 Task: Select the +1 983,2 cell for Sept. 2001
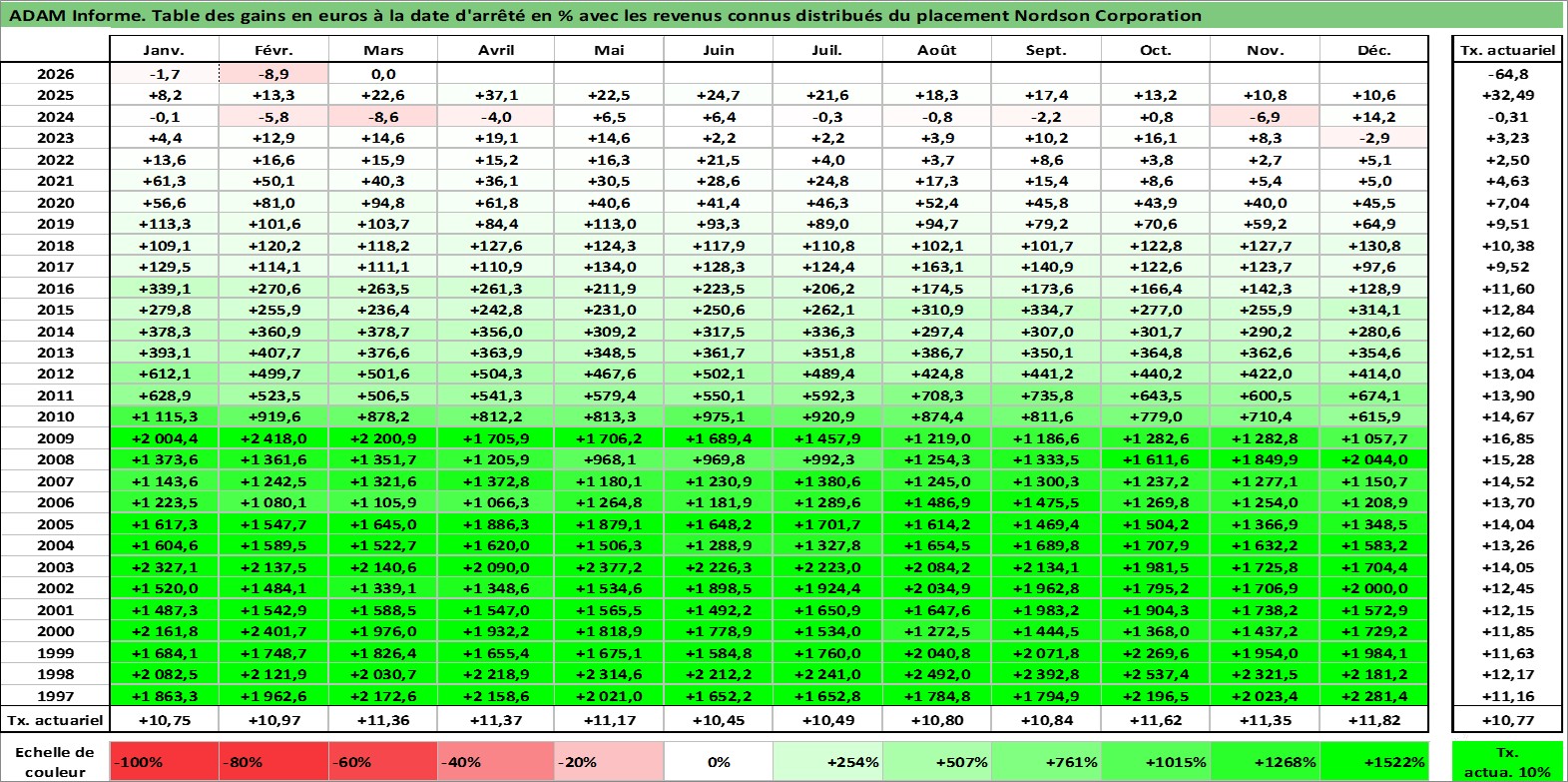1046,610
